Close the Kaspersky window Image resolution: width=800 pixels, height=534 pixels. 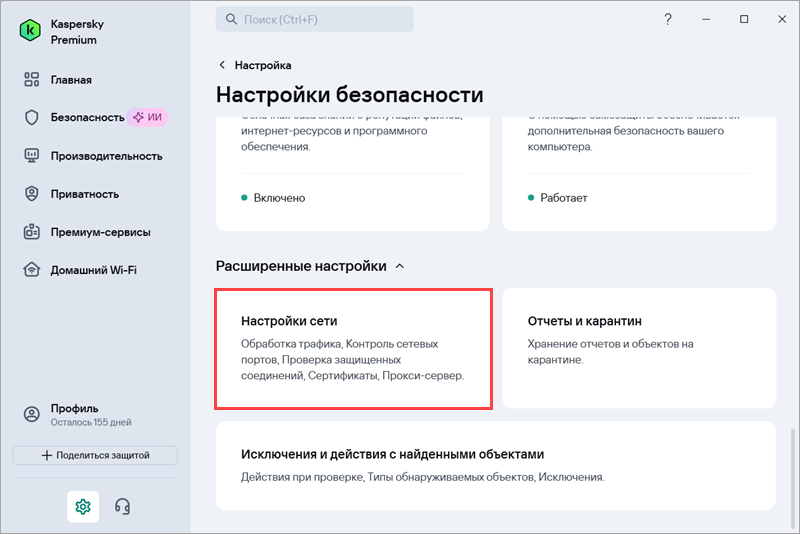[782, 19]
